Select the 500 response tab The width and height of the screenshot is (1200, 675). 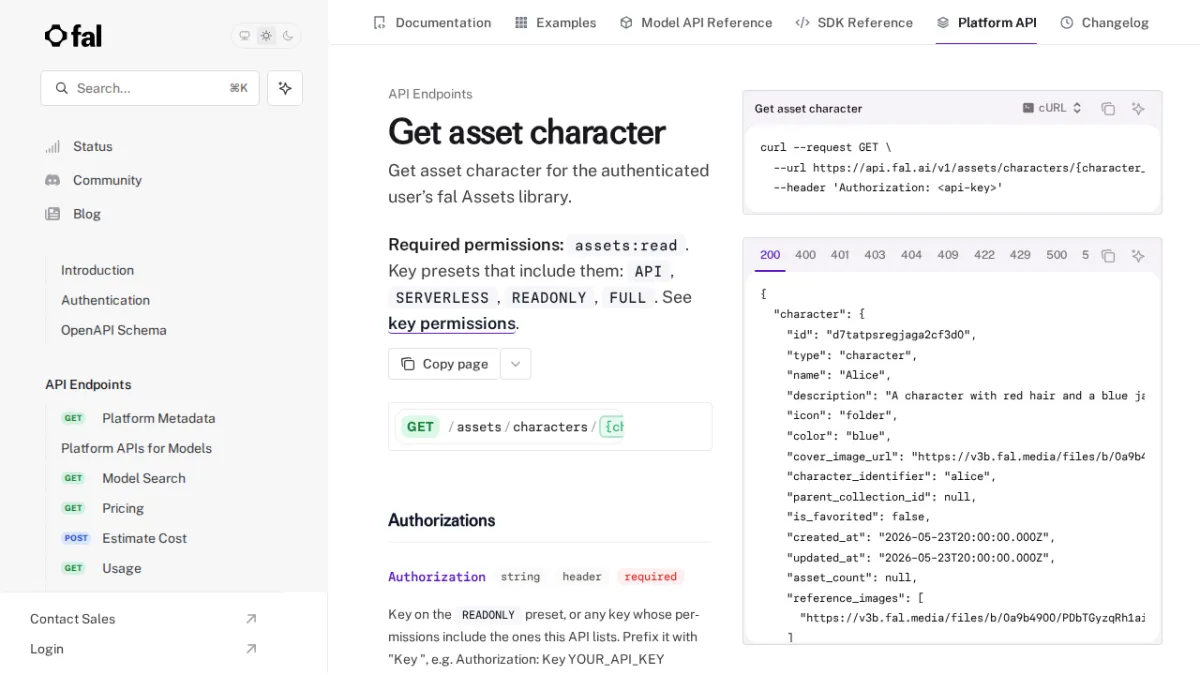[1057, 255]
